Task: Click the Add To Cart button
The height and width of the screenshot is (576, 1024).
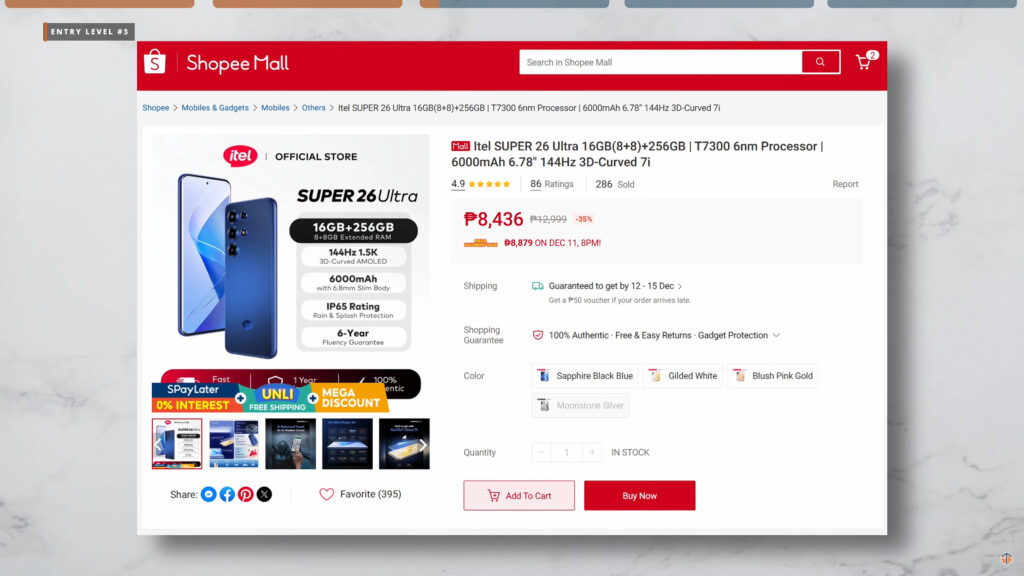Action: coord(519,496)
